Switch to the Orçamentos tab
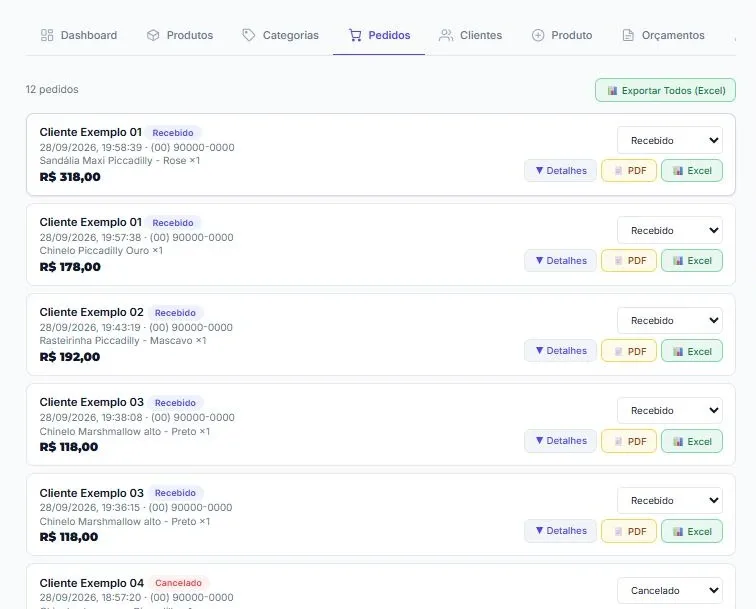 [x=663, y=35]
